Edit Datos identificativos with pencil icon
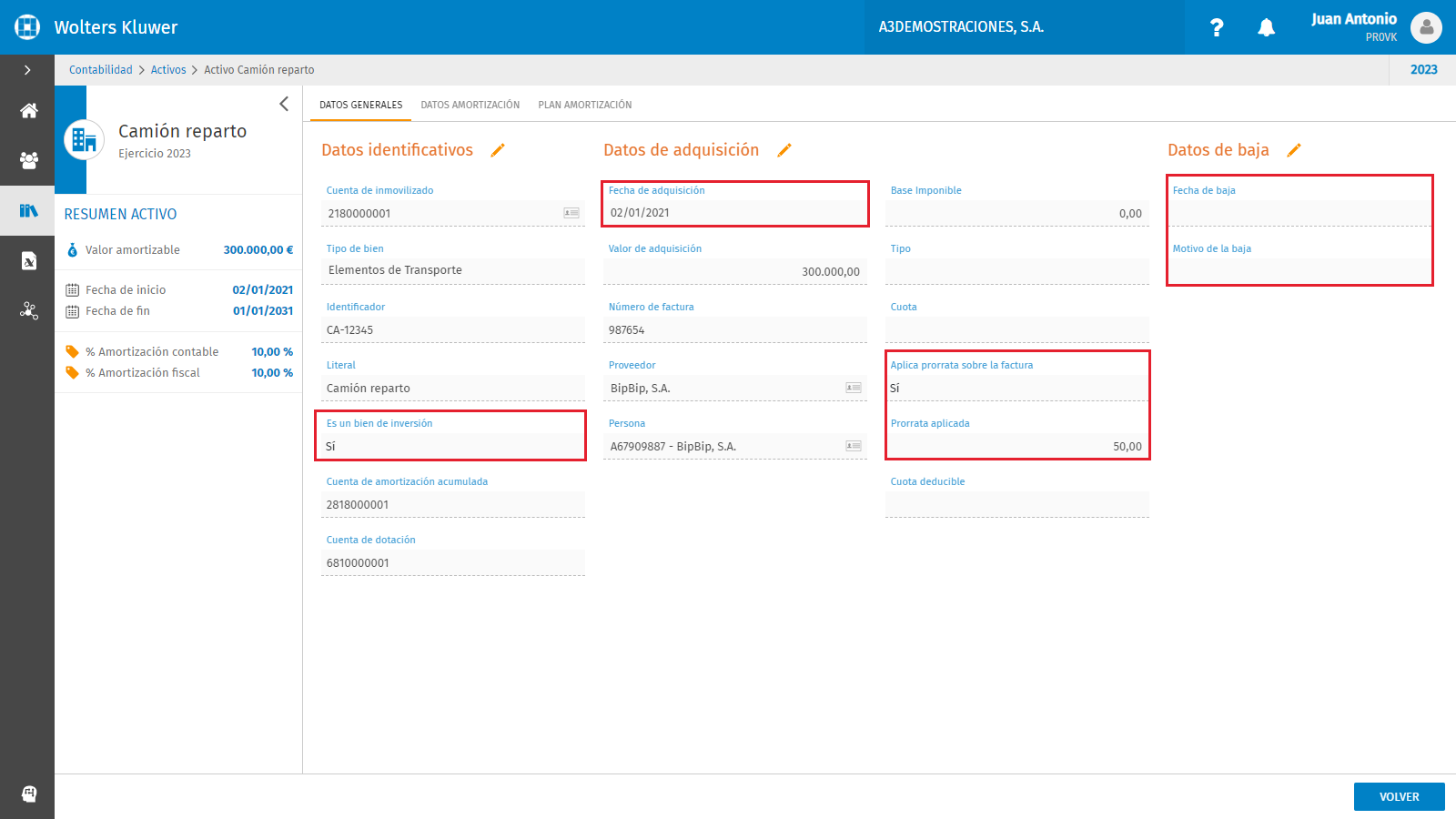The image size is (1456, 819). 498,150
